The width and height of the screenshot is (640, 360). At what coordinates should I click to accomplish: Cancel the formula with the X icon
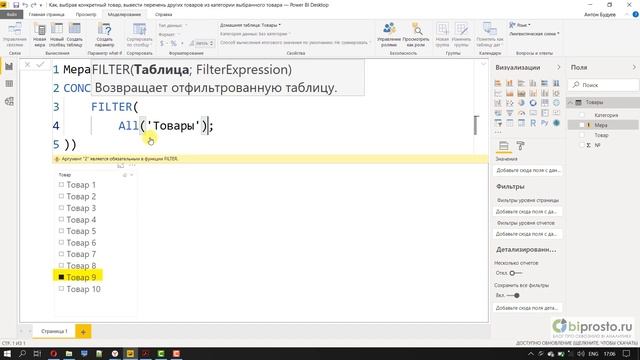[x=27, y=64]
